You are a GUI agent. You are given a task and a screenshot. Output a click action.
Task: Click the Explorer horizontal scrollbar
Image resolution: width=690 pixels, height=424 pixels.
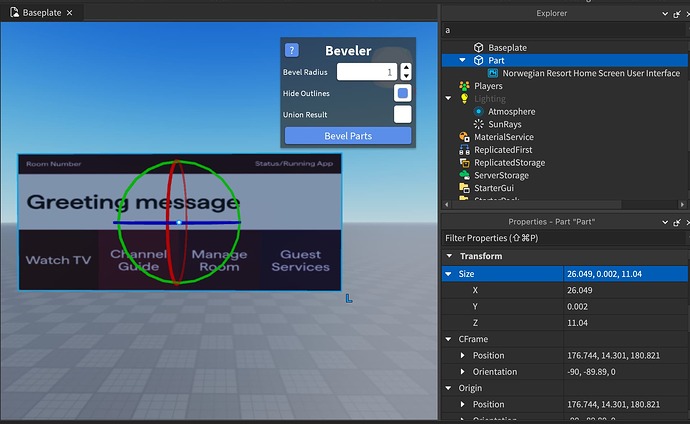(x=536, y=205)
